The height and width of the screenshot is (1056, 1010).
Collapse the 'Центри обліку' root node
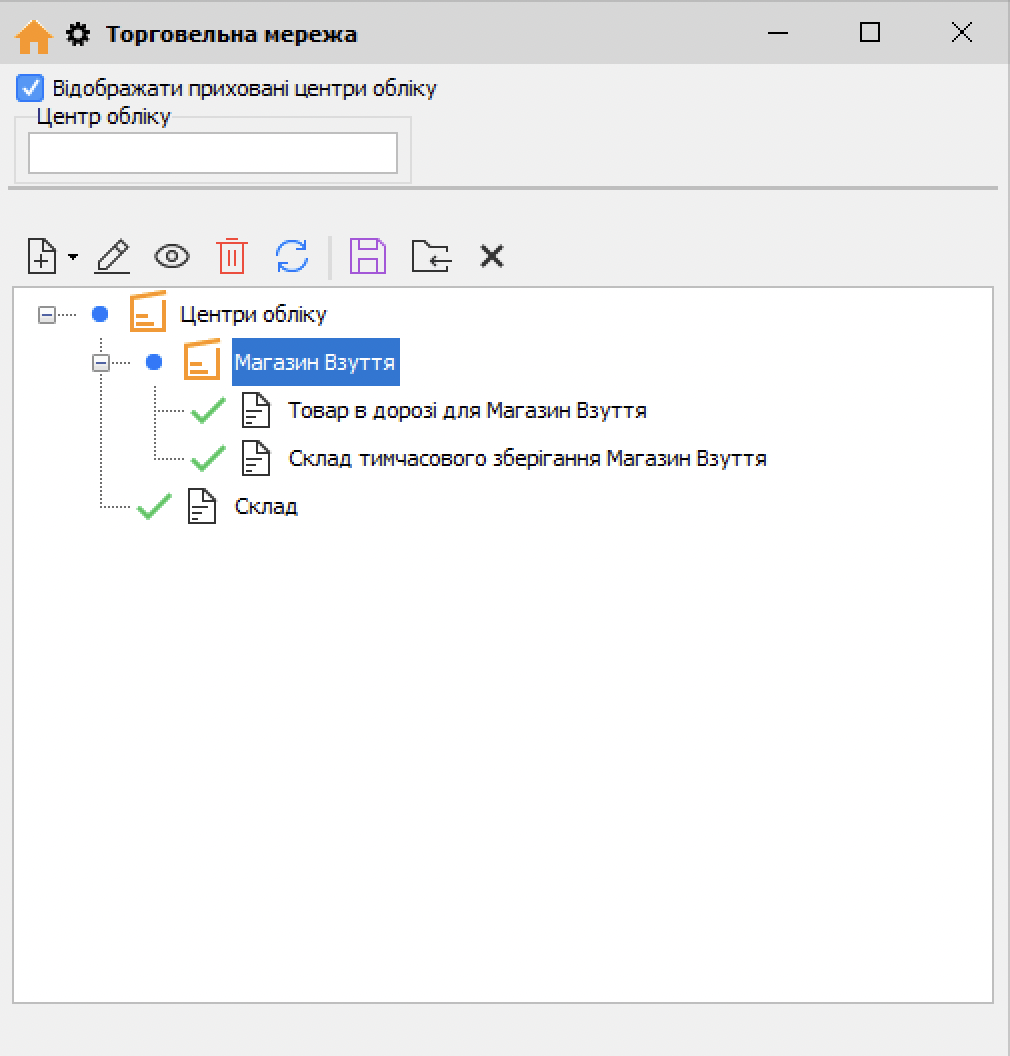tap(46, 315)
